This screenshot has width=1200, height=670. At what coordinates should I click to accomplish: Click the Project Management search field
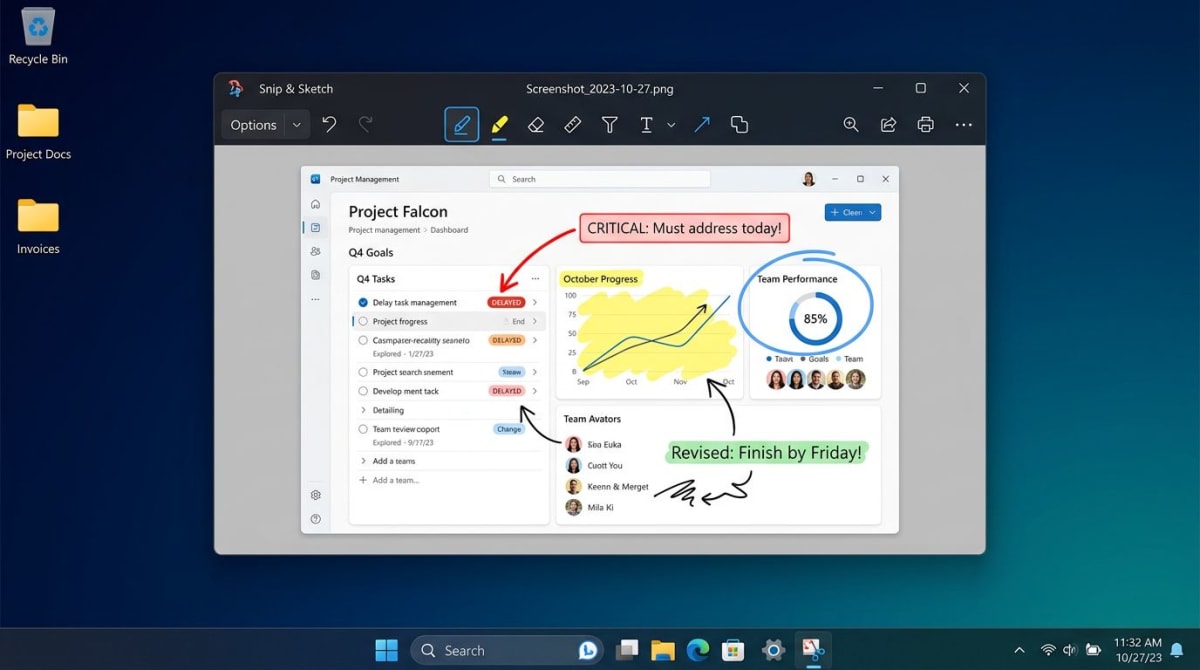tap(600, 178)
